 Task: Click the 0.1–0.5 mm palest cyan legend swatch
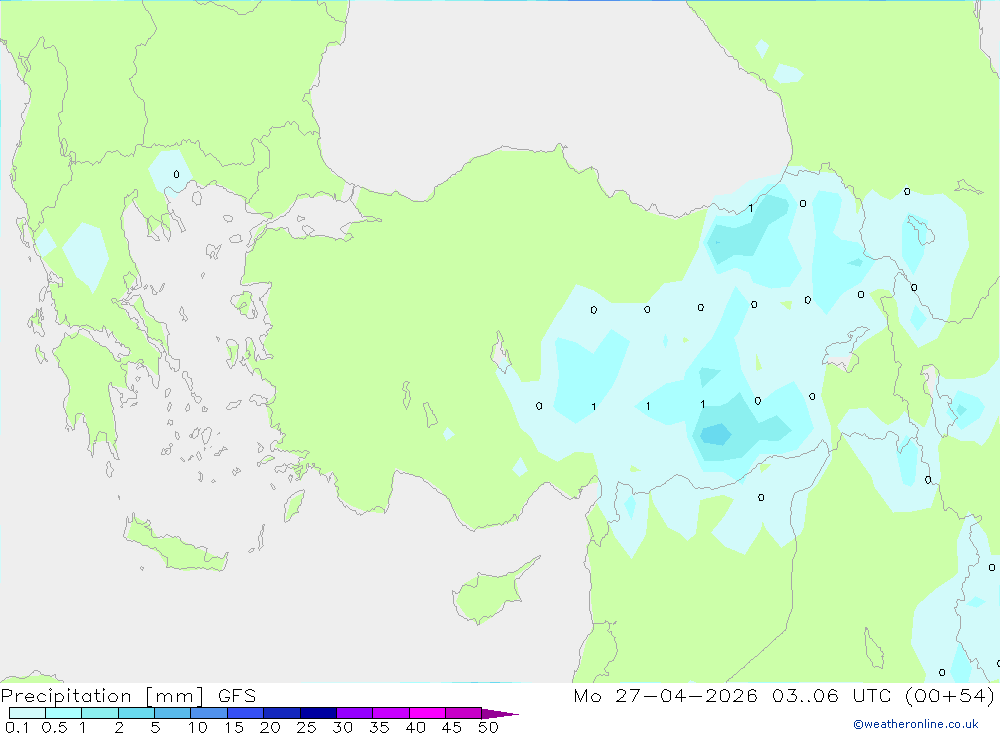coord(27,713)
